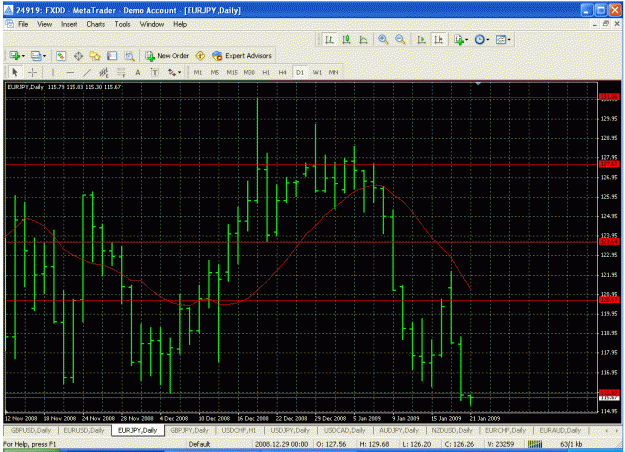Set timeframe to M1
The image size is (625, 452).
198,72
